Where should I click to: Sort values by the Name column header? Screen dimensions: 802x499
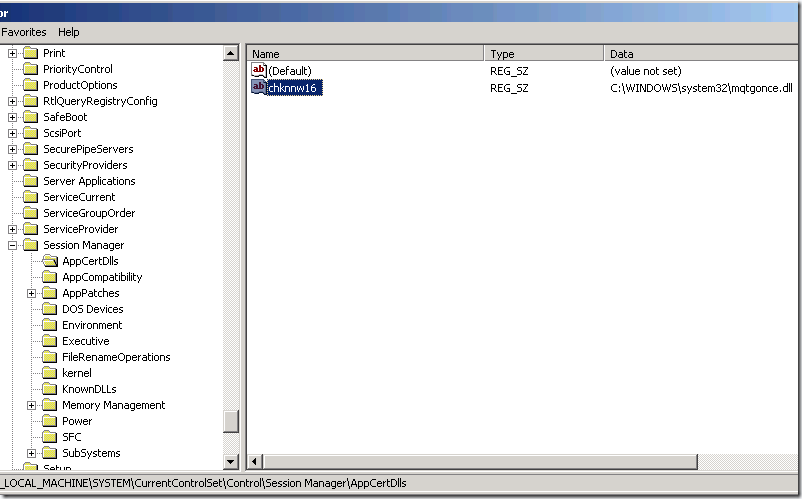(x=365, y=54)
